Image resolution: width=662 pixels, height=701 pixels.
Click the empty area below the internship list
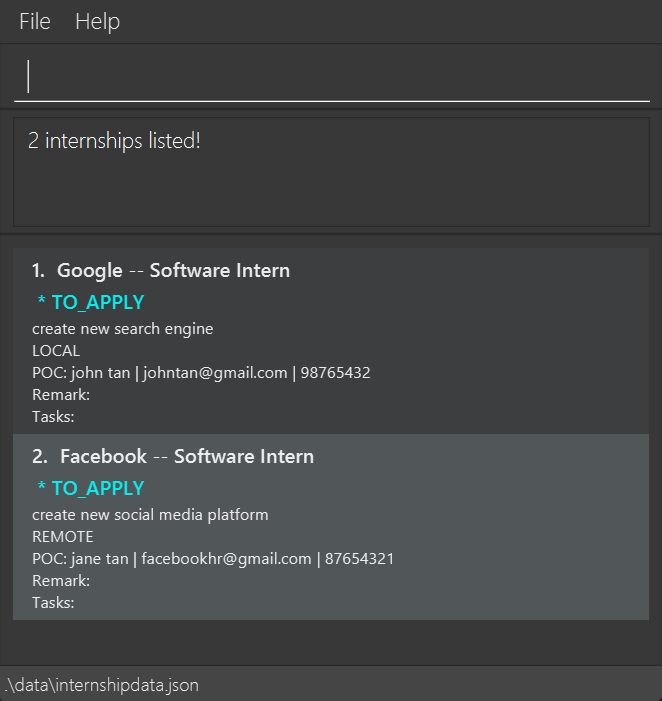pyautogui.click(x=331, y=641)
